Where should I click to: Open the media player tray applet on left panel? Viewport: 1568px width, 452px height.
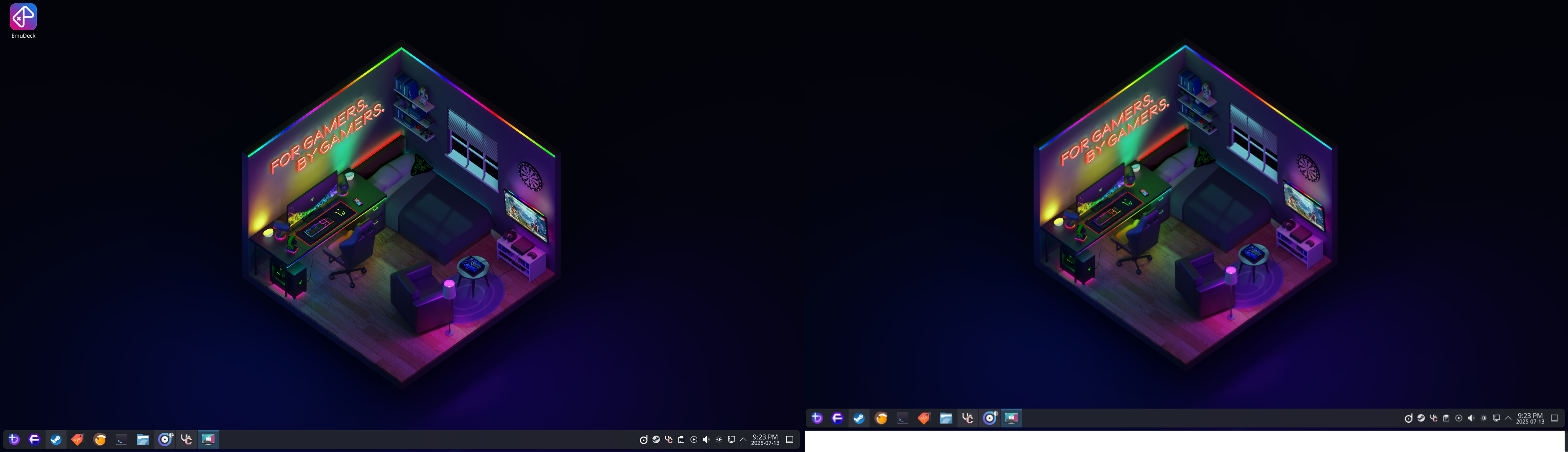point(694,439)
